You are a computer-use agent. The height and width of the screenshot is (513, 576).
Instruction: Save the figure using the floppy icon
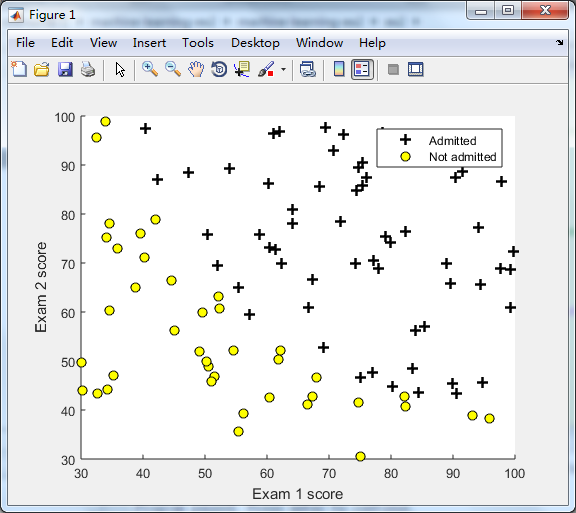point(65,69)
